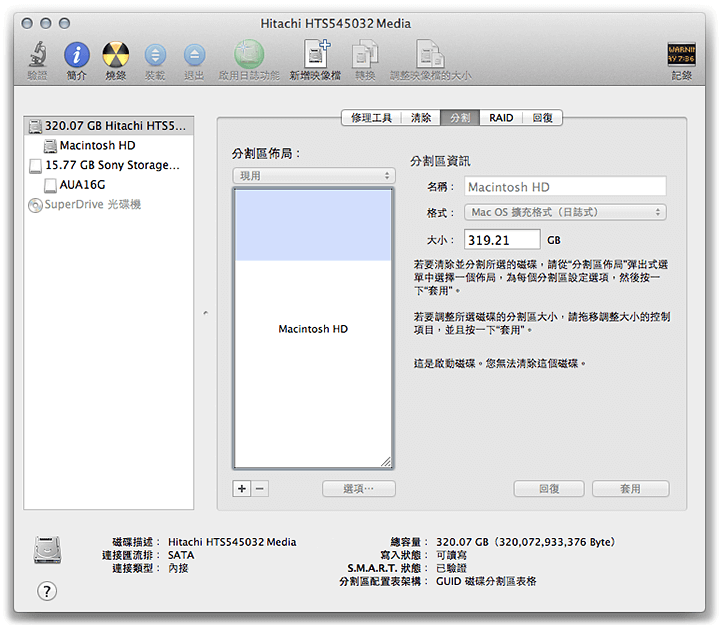Click the write status value 可讀寫
The width and height of the screenshot is (720, 625).
click(451, 555)
